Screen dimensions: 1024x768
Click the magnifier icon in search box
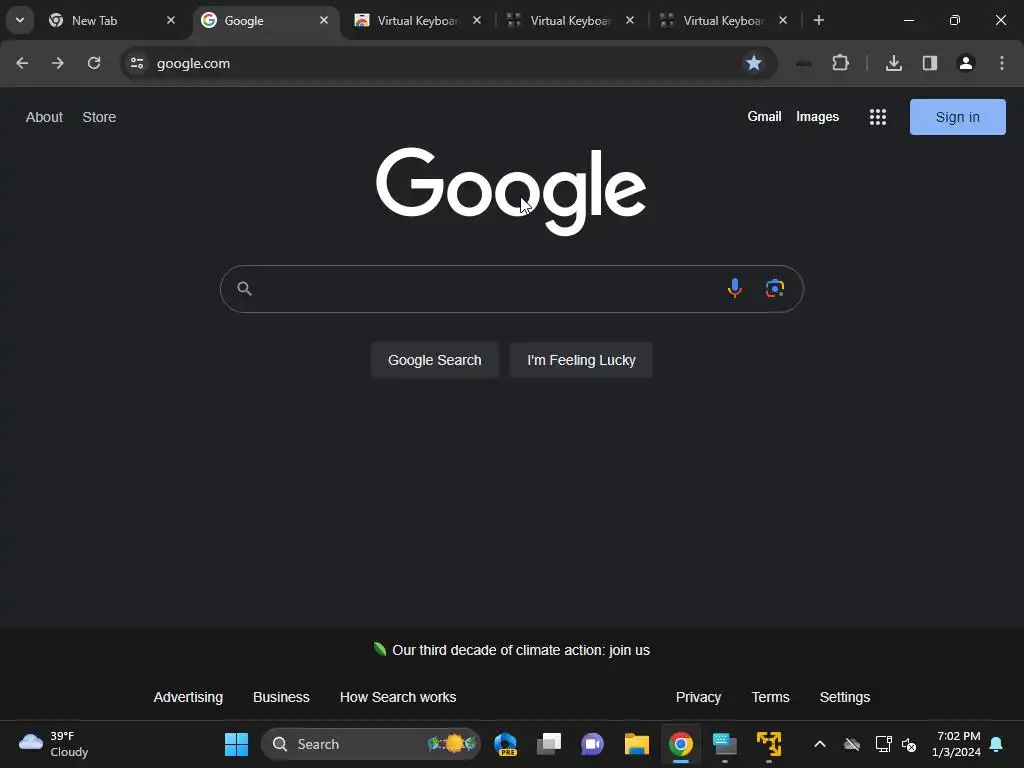pyautogui.click(x=244, y=289)
